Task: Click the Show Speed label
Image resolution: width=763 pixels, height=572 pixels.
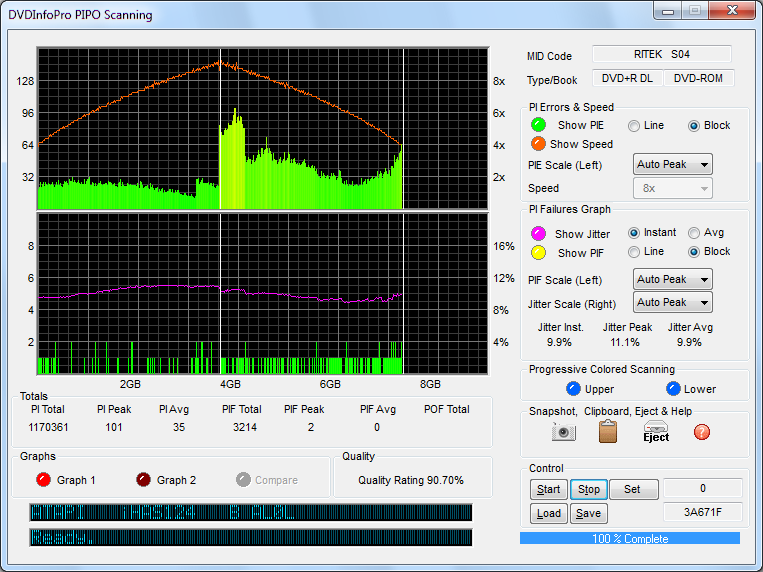Action: click(581, 144)
